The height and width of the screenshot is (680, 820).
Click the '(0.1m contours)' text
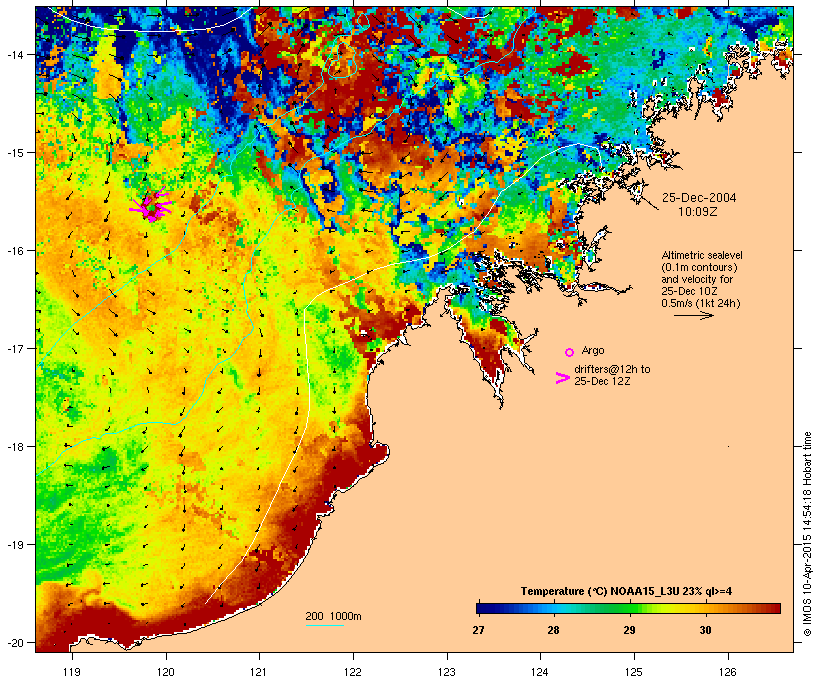coord(699,267)
